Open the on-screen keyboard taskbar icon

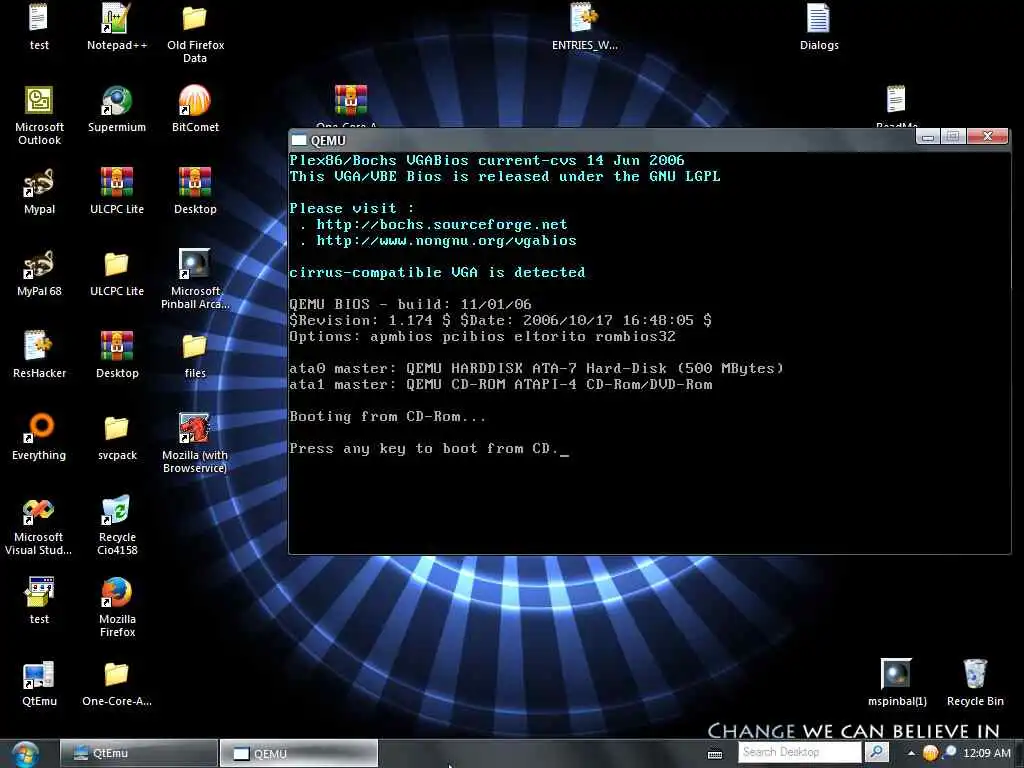[715, 754]
